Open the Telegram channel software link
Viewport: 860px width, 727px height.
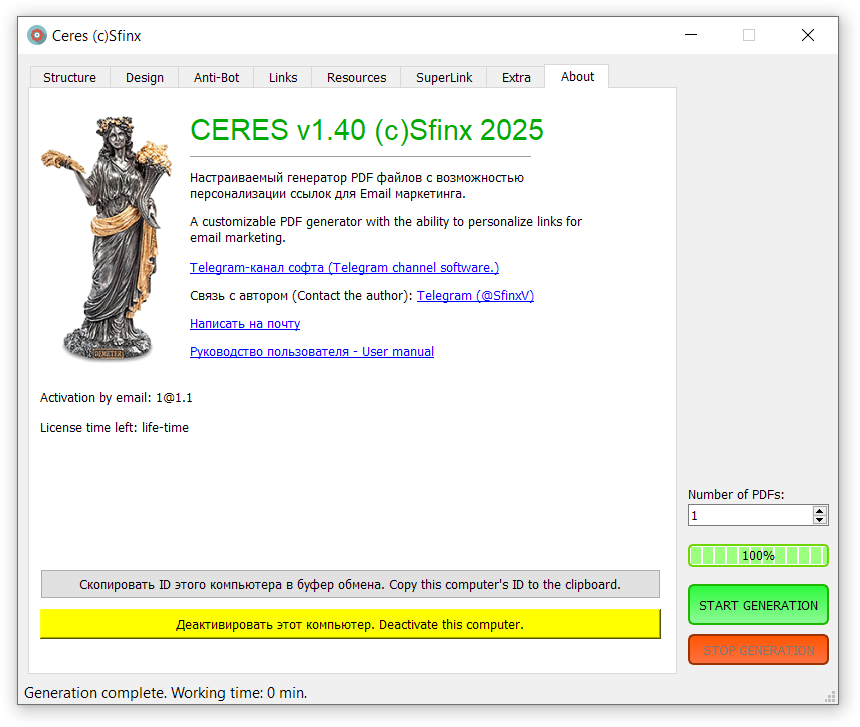[x=344, y=267]
